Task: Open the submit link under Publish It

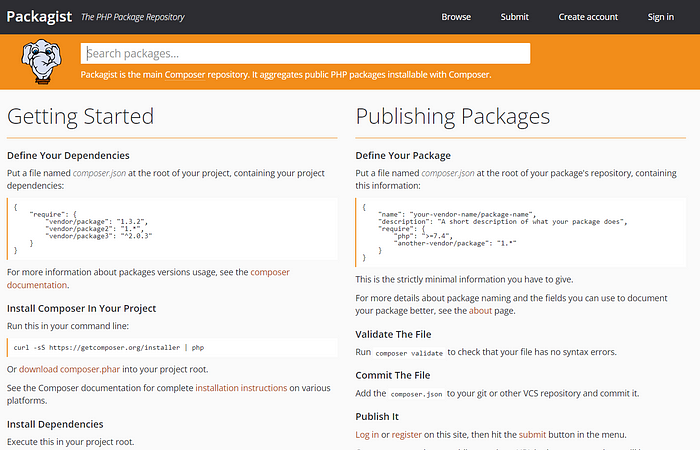Action: (532, 434)
